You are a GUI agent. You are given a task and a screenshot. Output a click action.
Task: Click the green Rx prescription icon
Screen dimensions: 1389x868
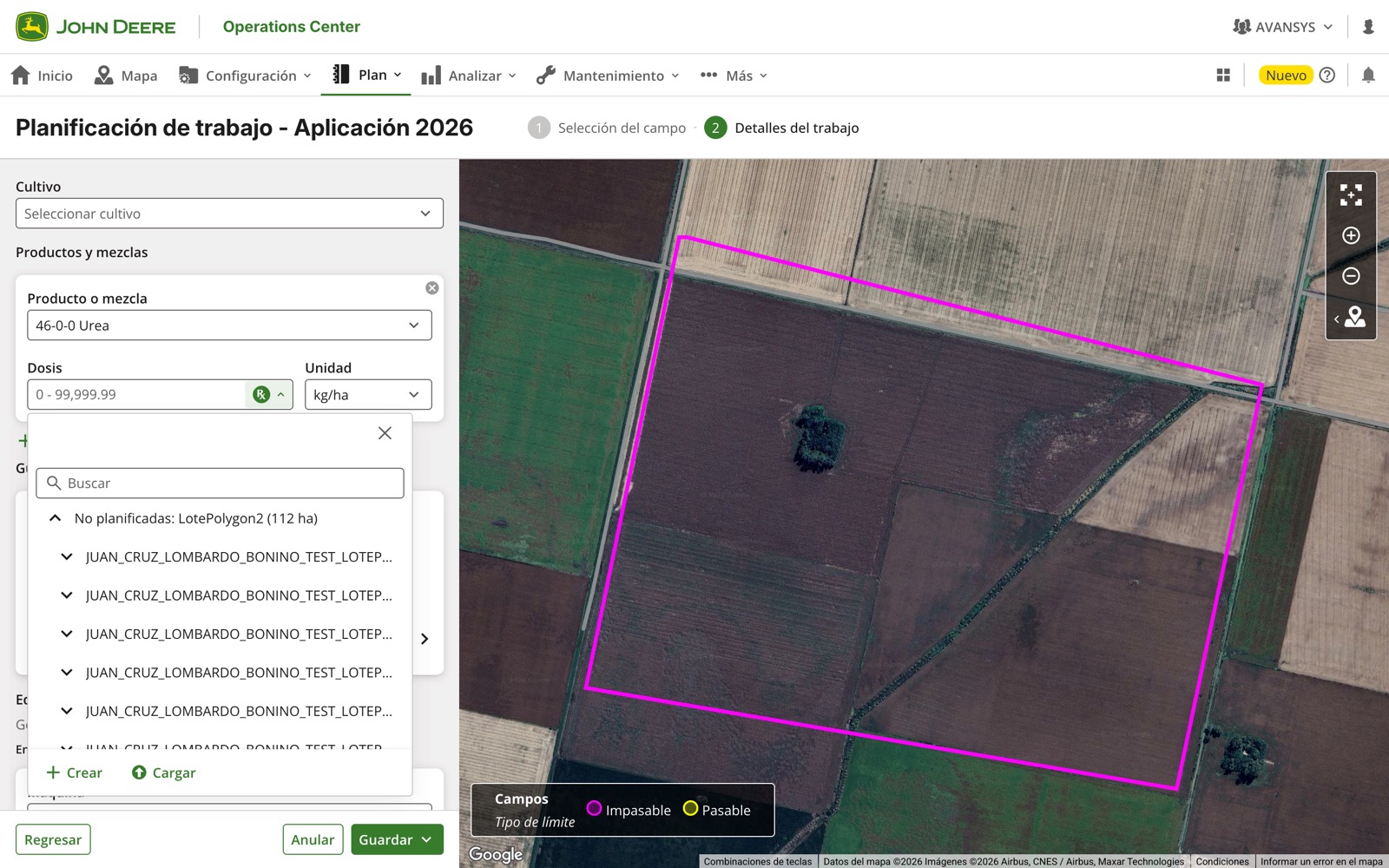[261, 395]
